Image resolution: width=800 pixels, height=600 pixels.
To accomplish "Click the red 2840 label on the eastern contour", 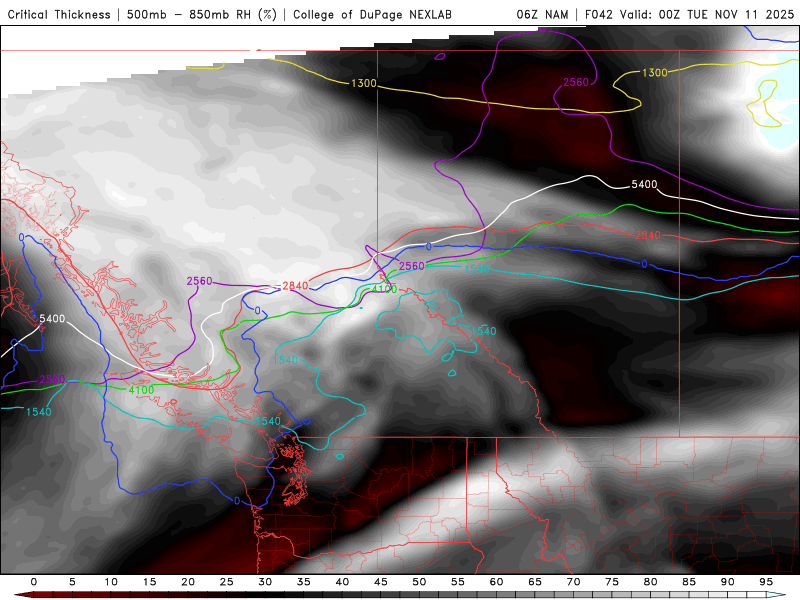I will coord(648,235).
